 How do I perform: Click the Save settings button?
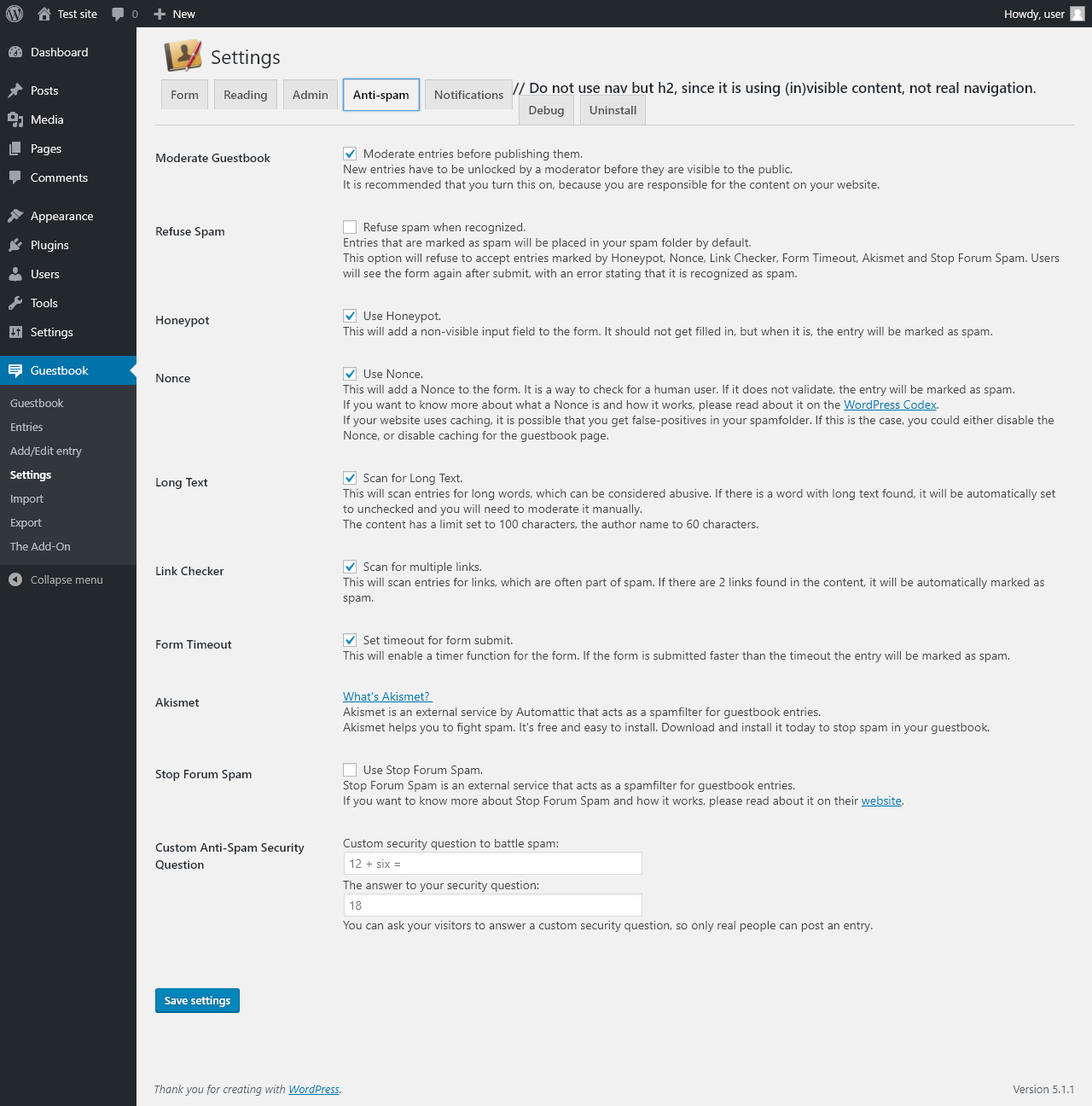pyautogui.click(x=197, y=1000)
